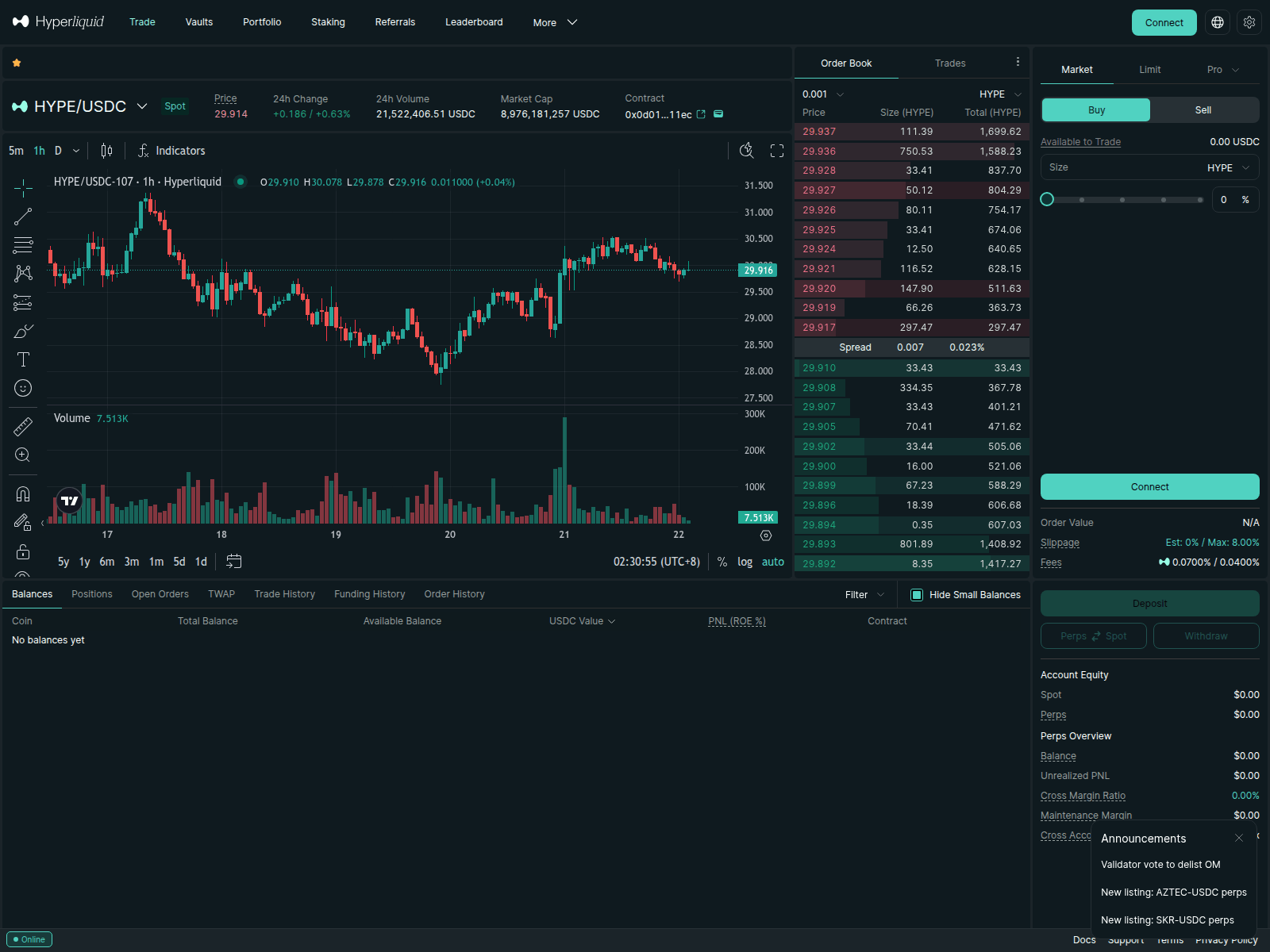
Task: Click the TradingView logo on chart
Action: 70,501
